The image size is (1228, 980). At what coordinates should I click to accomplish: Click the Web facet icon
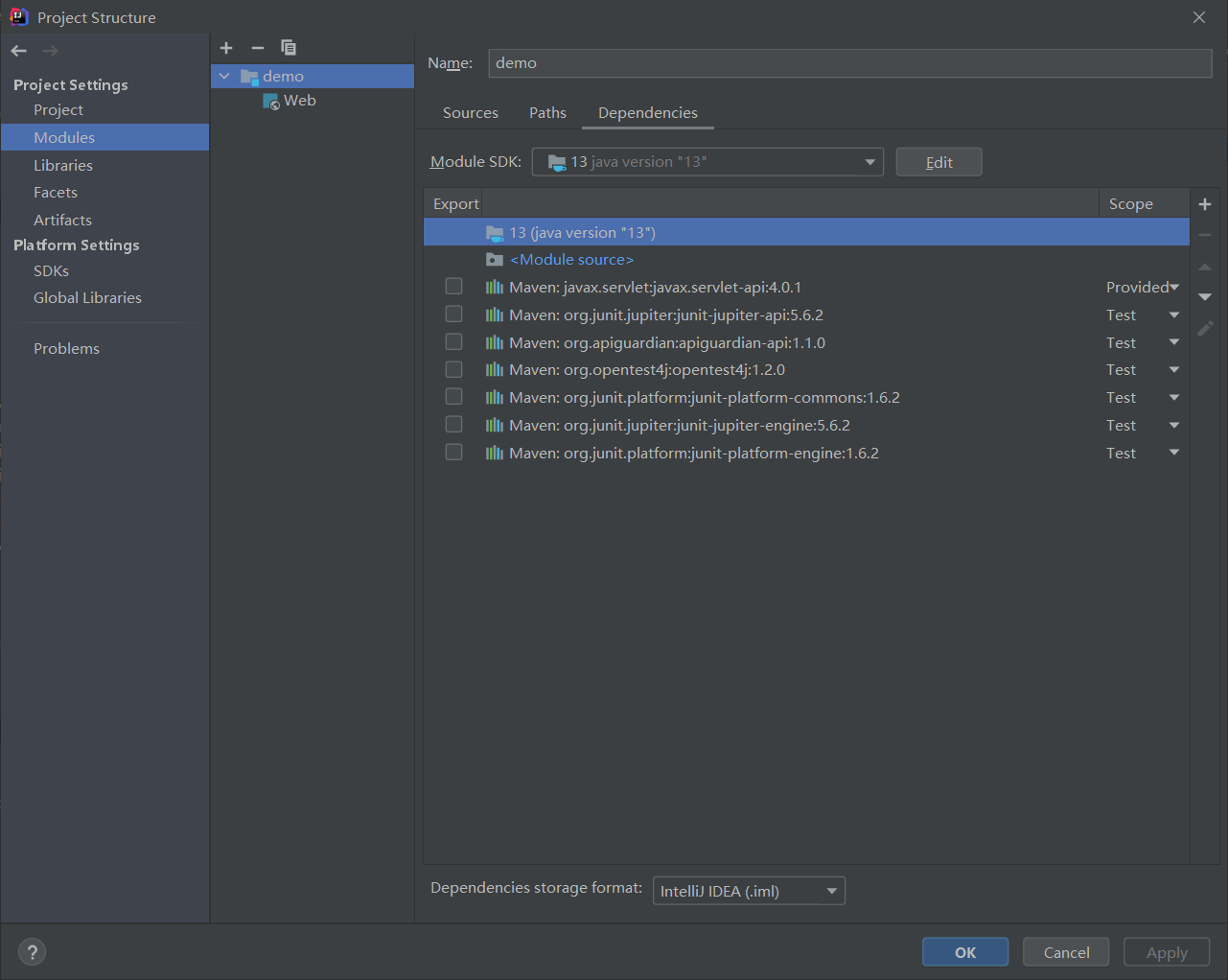[x=271, y=101]
